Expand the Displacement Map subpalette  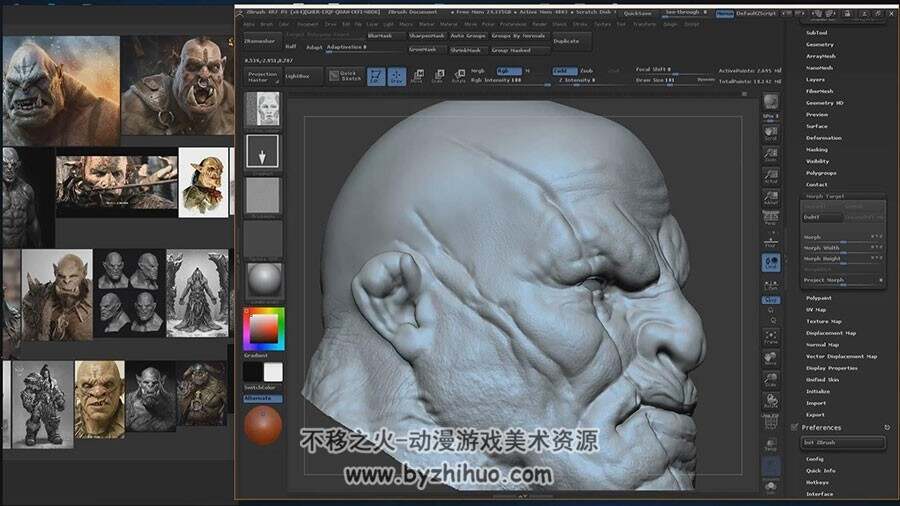(x=831, y=333)
